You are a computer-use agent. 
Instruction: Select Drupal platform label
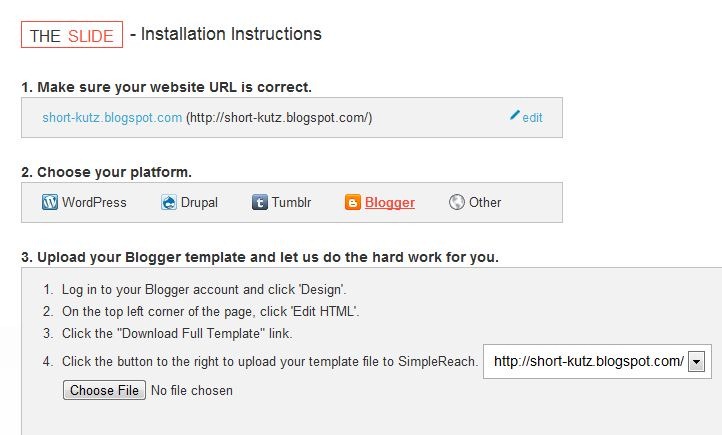[x=199, y=202]
